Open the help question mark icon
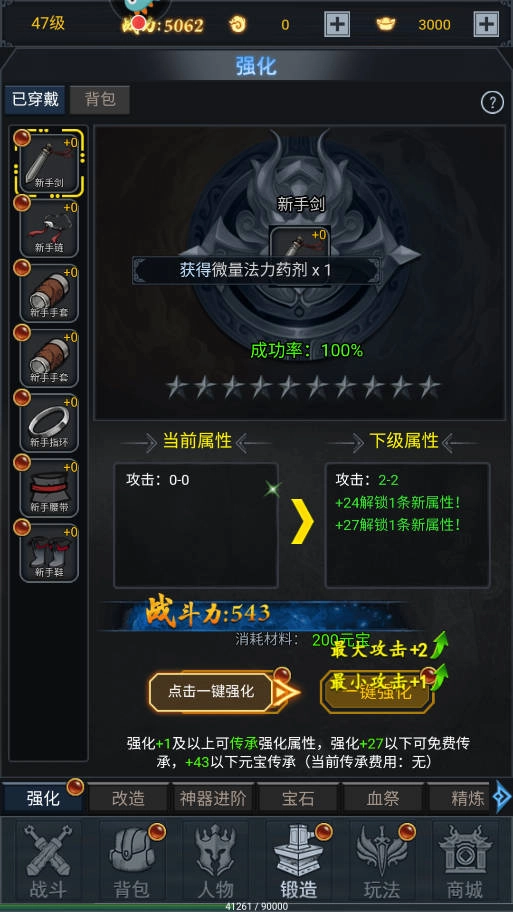The height and width of the screenshot is (912, 513). point(492,103)
